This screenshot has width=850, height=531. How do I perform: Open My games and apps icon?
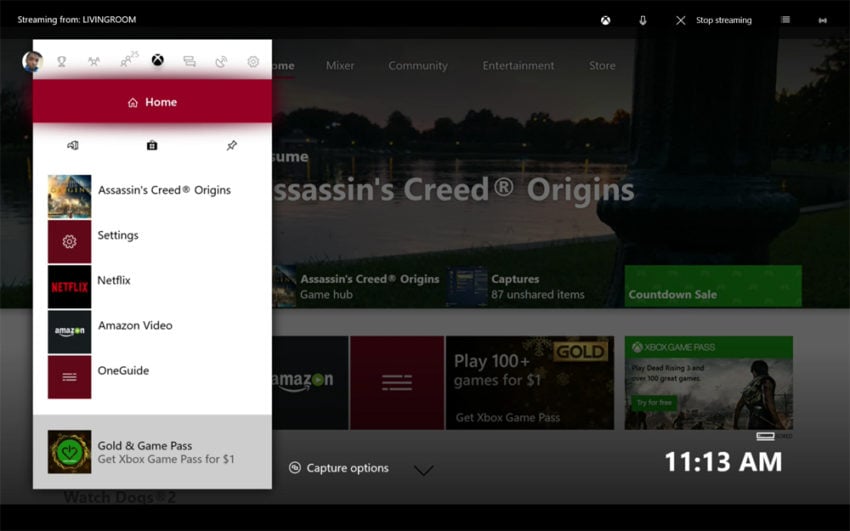click(73, 145)
